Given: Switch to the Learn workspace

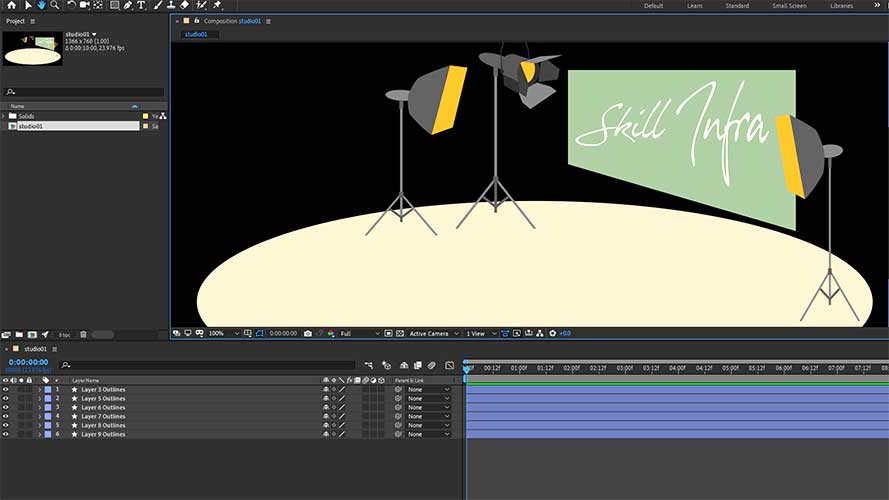Looking at the screenshot, I should coord(695,6).
